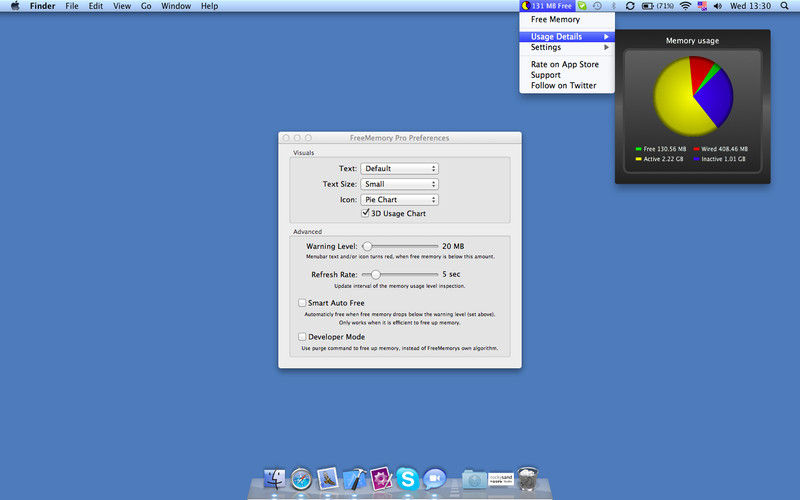This screenshot has width=800, height=500.
Task: Launch Safari from the Dock
Action: pos(301,480)
